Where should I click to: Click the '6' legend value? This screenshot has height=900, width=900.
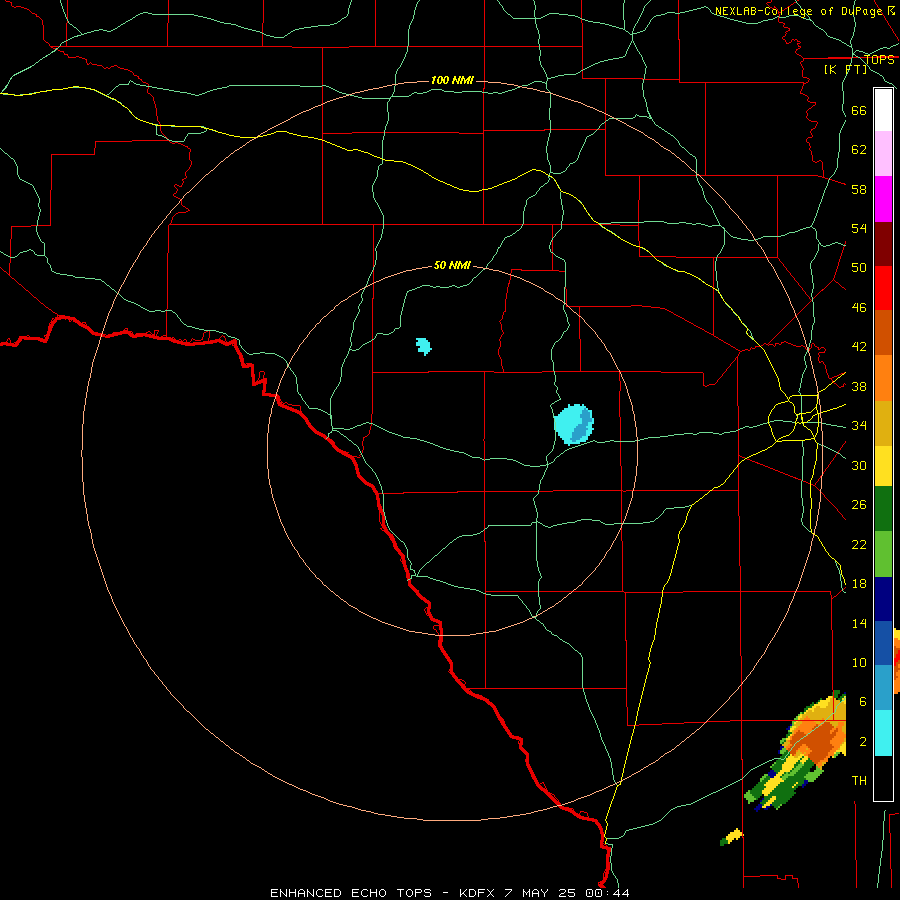click(x=863, y=701)
